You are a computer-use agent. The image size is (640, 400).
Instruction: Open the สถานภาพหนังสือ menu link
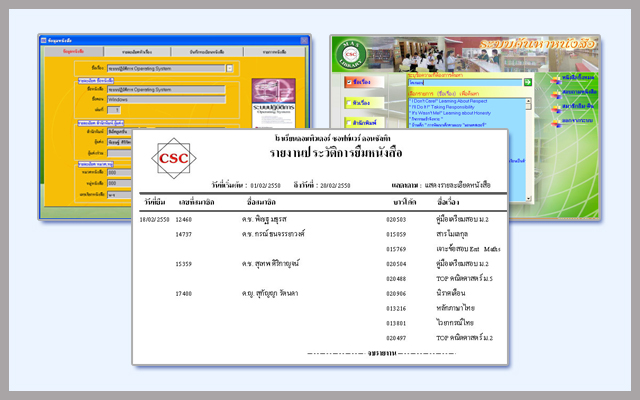click(580, 92)
